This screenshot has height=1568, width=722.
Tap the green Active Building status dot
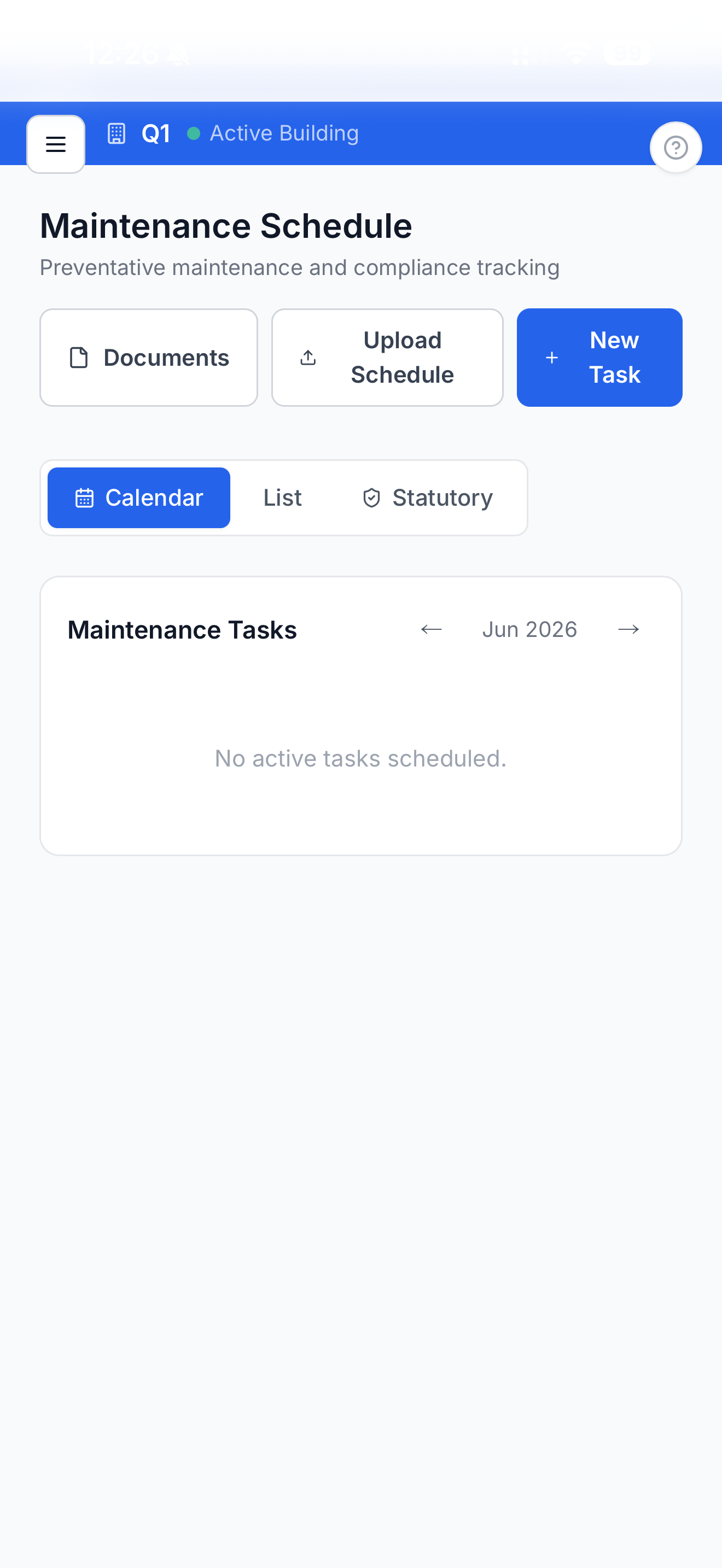(x=194, y=133)
